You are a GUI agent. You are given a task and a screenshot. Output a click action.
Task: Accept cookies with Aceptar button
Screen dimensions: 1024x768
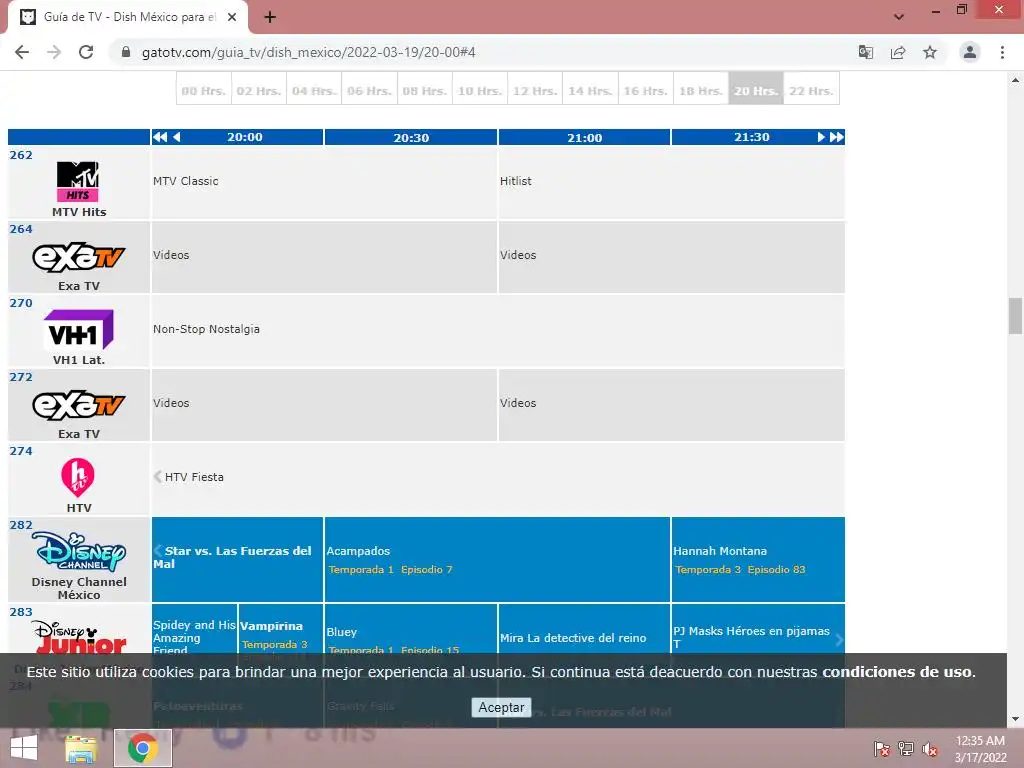tap(501, 707)
